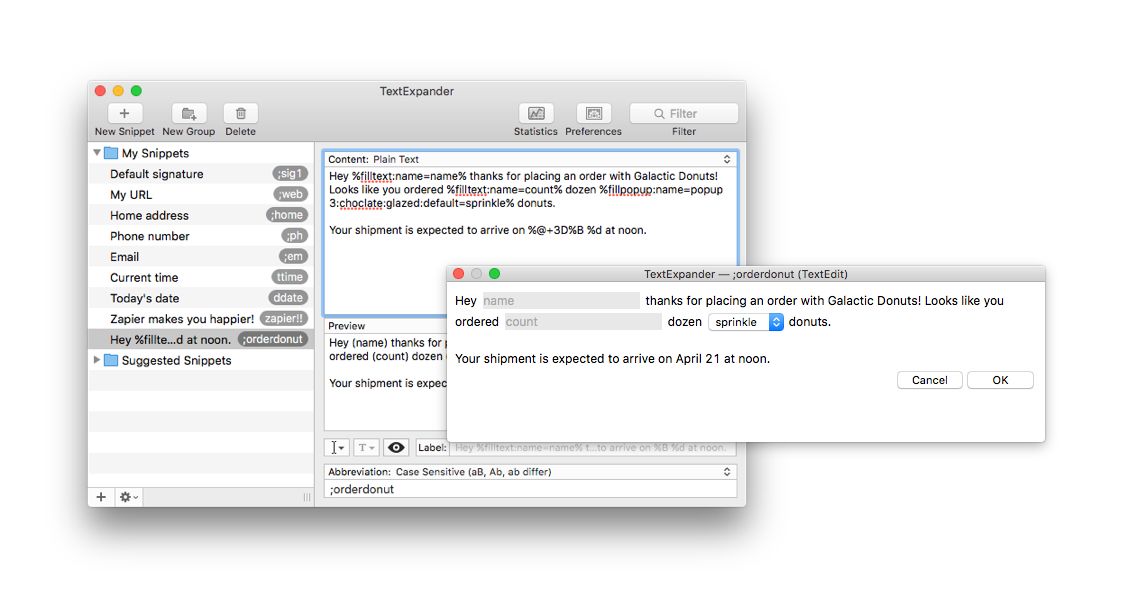Click the add plus button below snippet list
Viewport: 1132px width, 601px height.
[101, 497]
